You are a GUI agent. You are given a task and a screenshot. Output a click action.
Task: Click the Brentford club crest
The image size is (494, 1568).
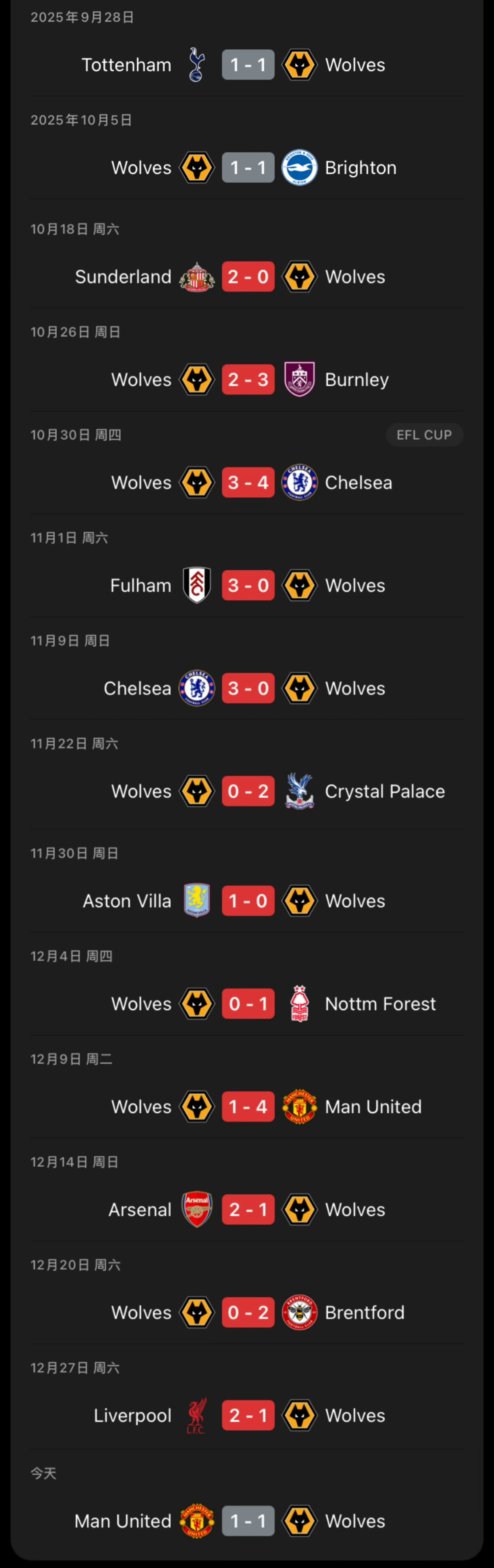pos(299,1312)
